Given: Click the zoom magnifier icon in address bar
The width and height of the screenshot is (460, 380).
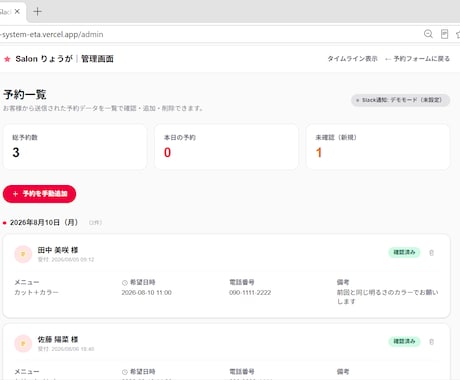Looking at the screenshot, I should pos(428,34).
